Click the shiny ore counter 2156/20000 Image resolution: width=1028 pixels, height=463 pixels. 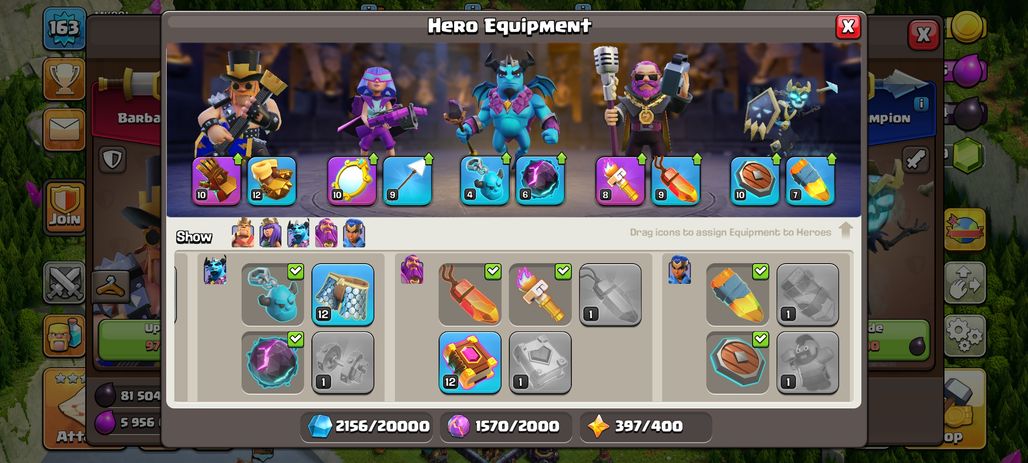(x=368, y=426)
